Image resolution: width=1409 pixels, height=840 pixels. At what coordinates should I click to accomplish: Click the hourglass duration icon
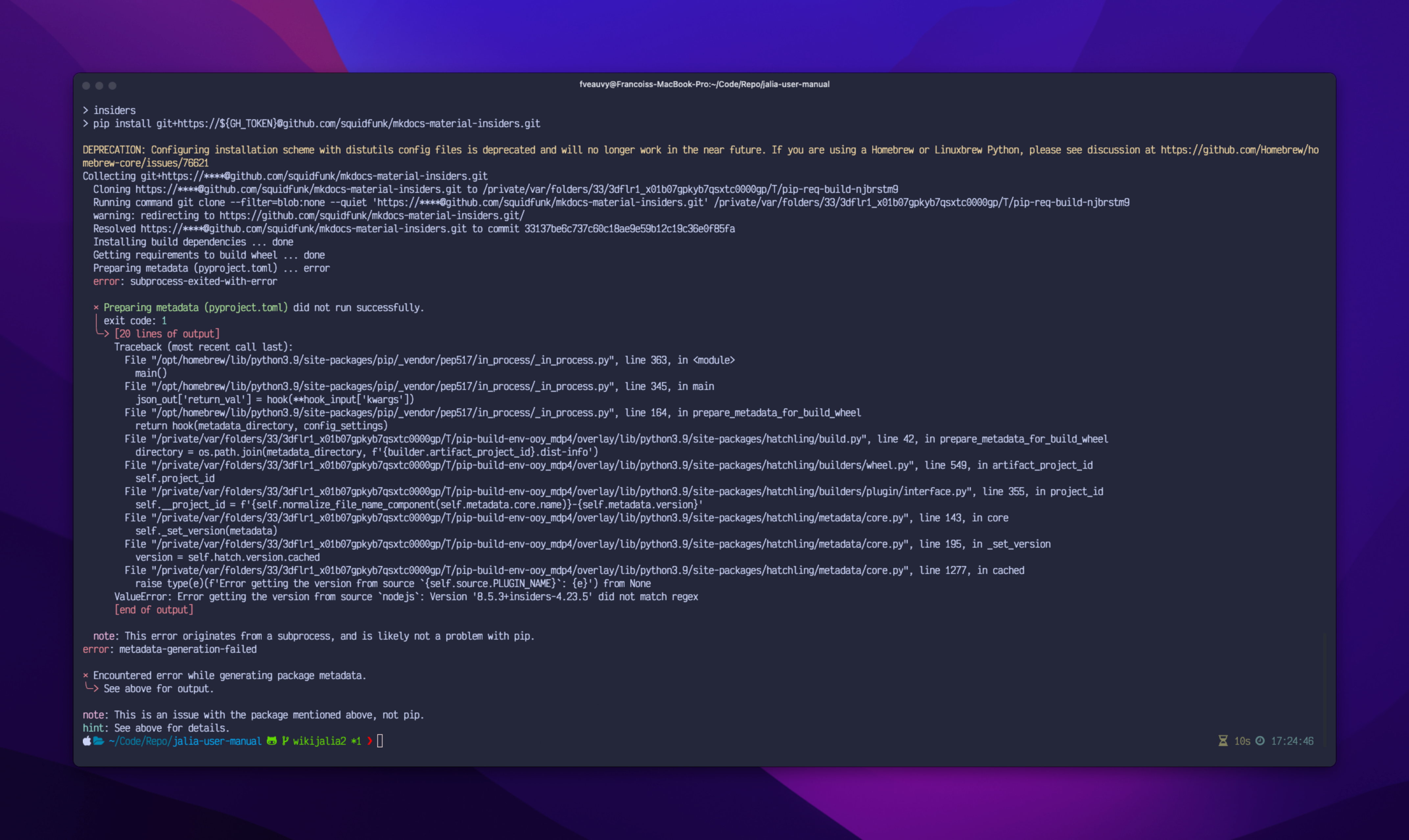(1223, 741)
